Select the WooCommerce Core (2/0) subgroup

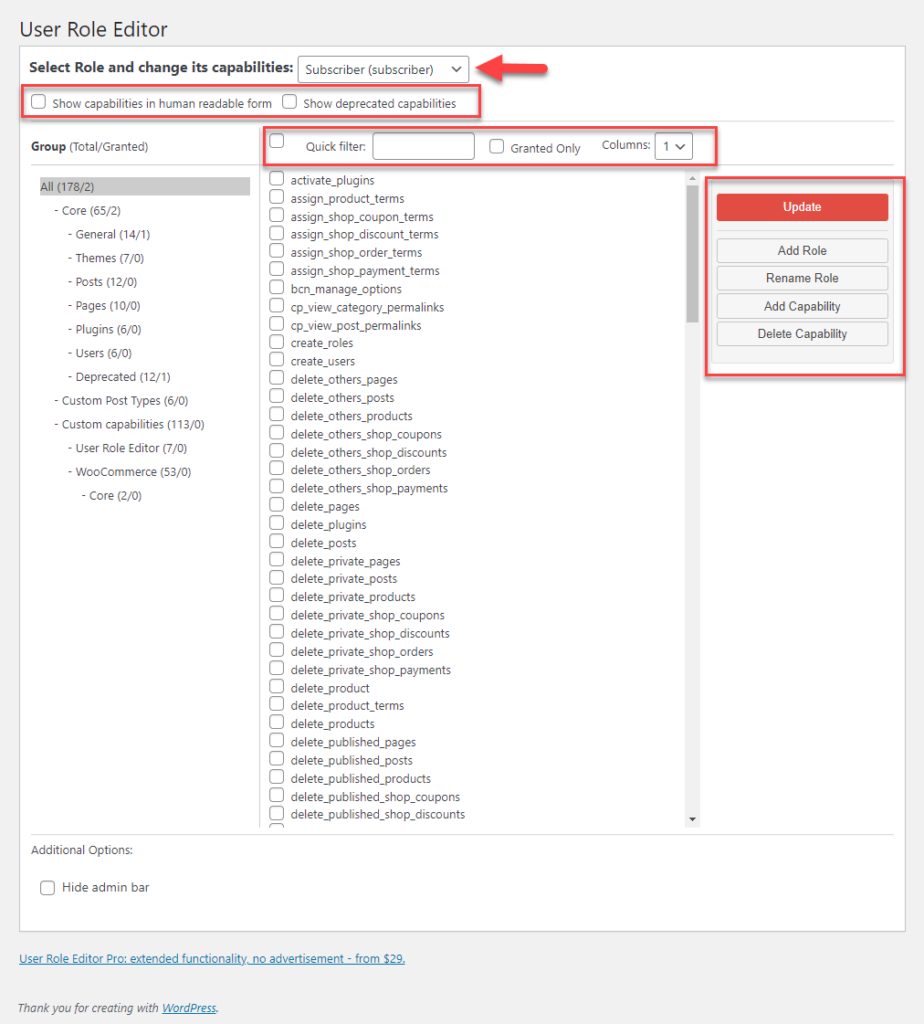(x=116, y=496)
